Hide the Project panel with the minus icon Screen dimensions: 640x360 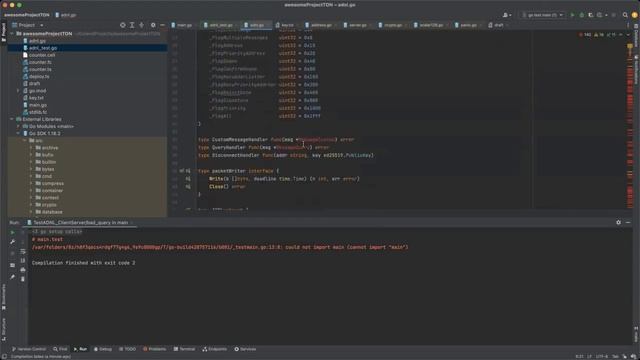(162, 25)
